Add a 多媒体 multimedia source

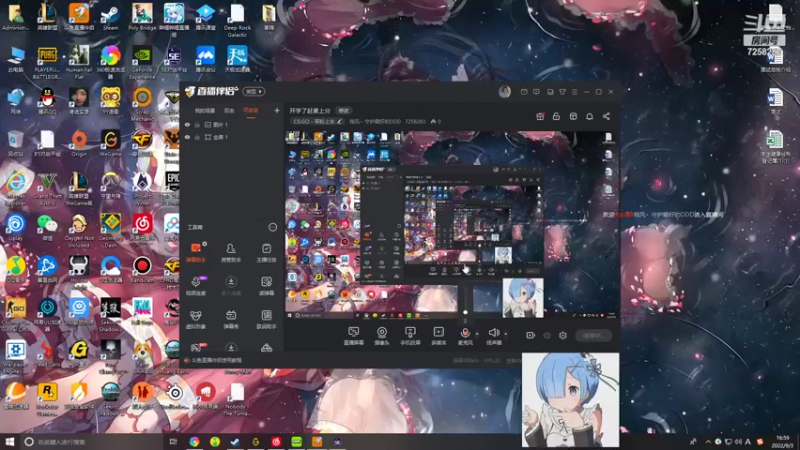pyautogui.click(x=439, y=336)
